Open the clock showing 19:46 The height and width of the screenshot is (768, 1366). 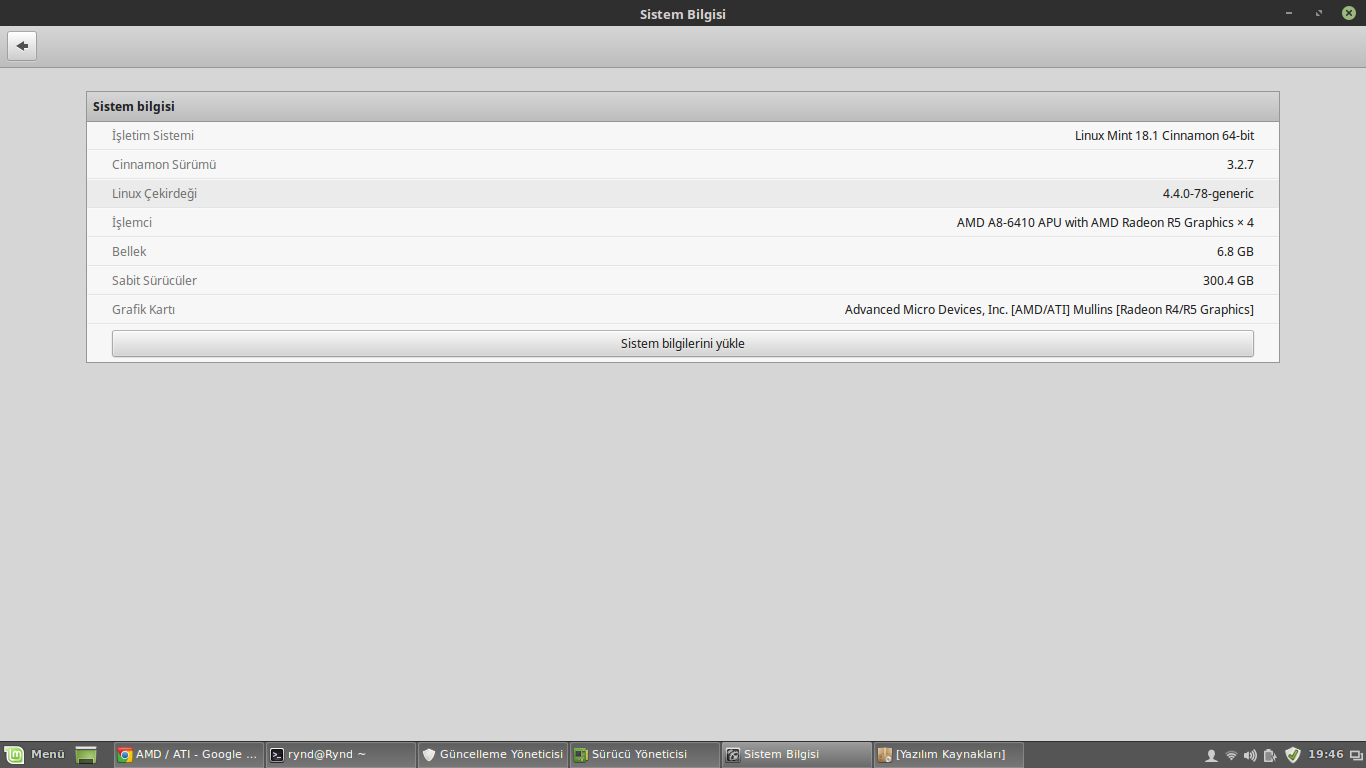[1326, 755]
